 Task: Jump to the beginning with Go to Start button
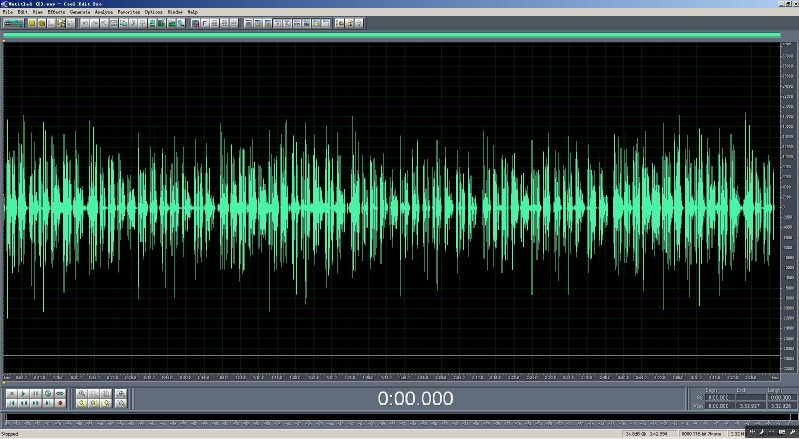point(12,403)
